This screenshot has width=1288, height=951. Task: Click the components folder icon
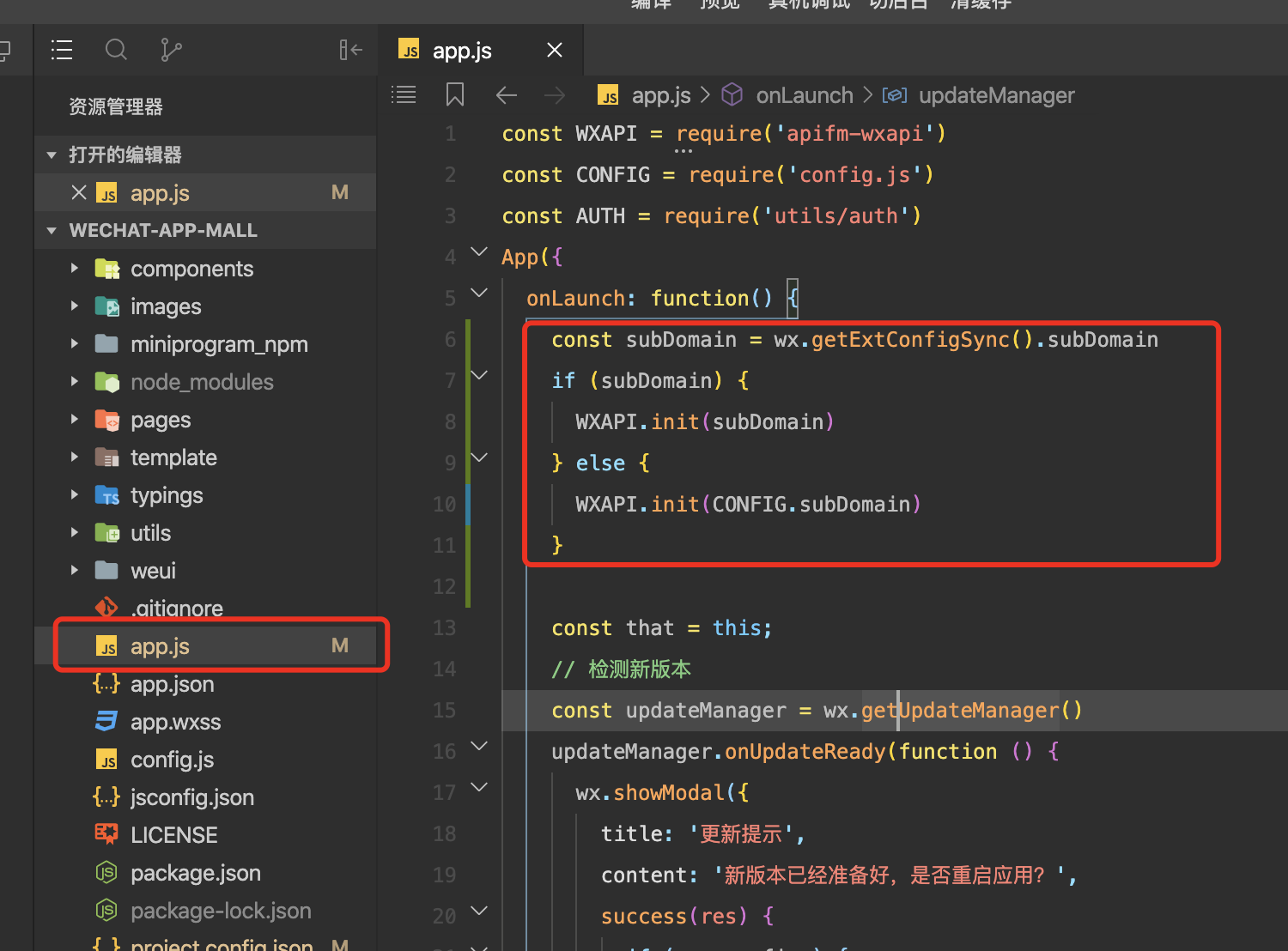pos(106,269)
